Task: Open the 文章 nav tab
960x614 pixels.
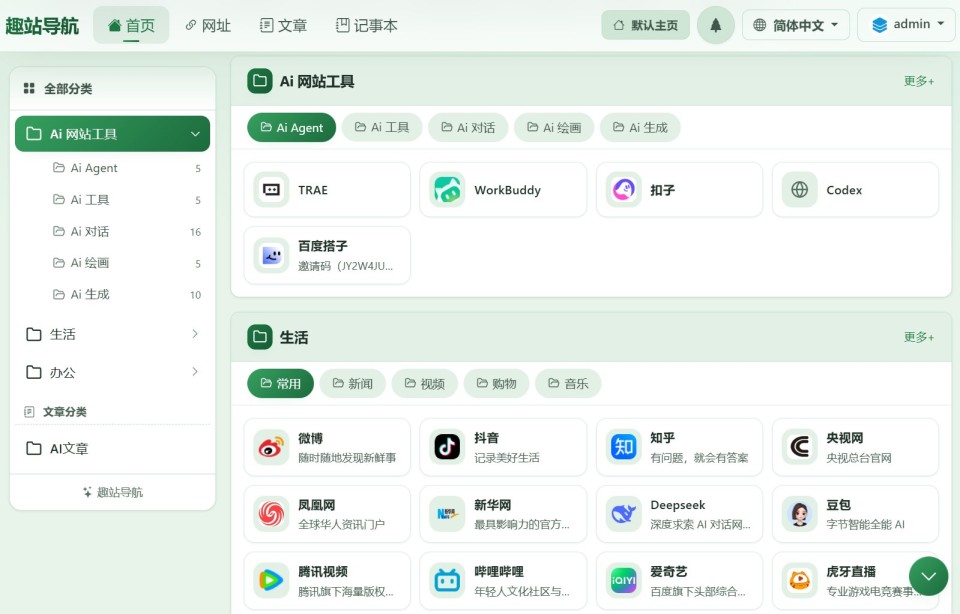Action: (283, 25)
